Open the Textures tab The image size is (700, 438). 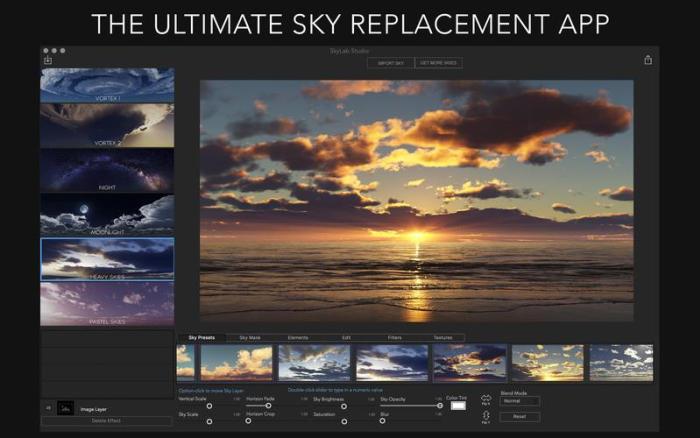[x=443, y=338]
